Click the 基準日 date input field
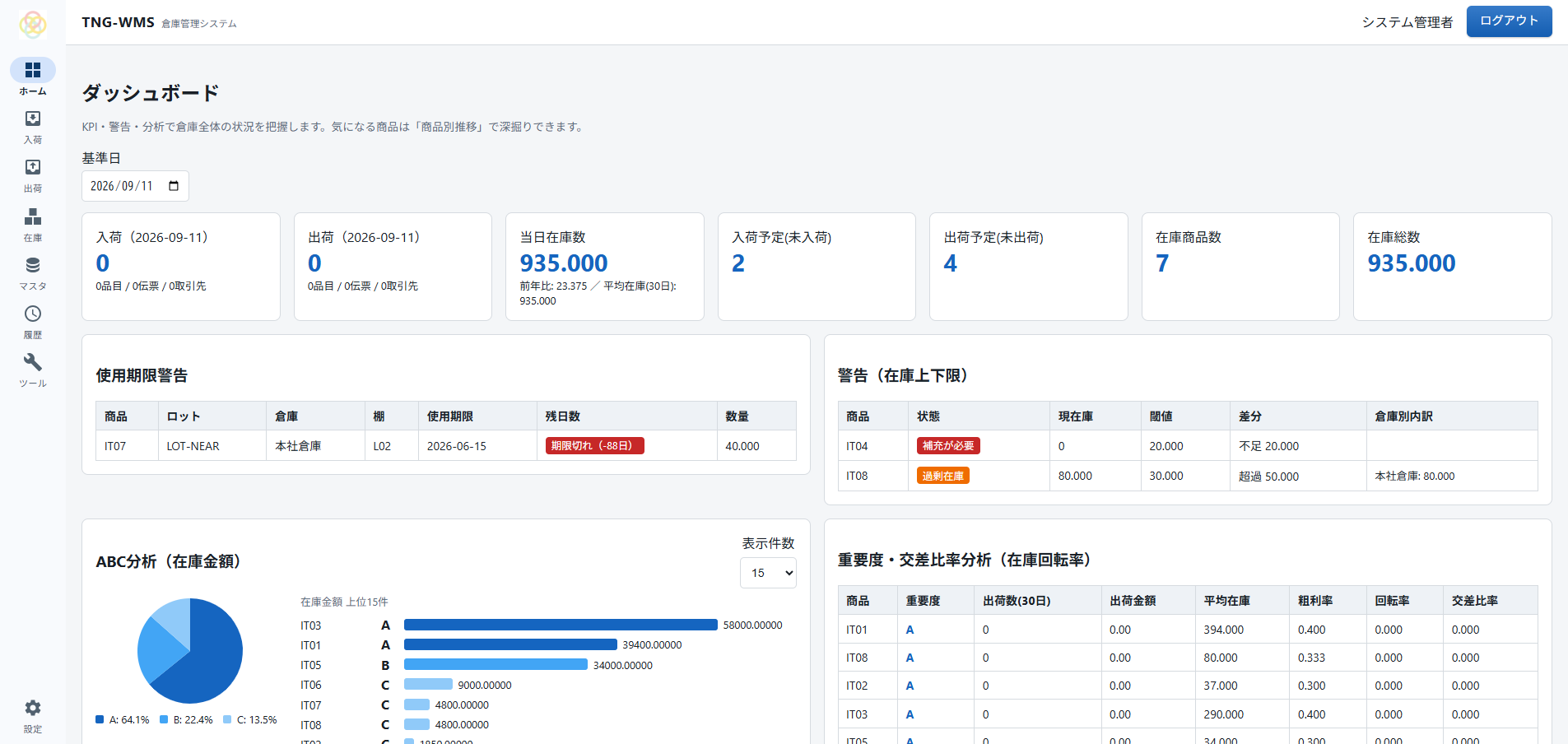The height and width of the screenshot is (744, 1568). click(135, 186)
